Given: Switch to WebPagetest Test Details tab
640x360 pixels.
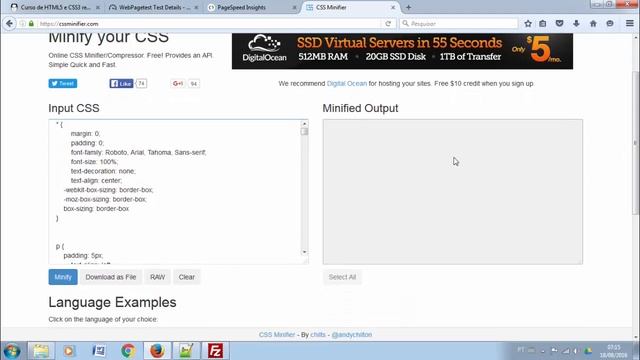Looking at the screenshot, I should 153,7.
